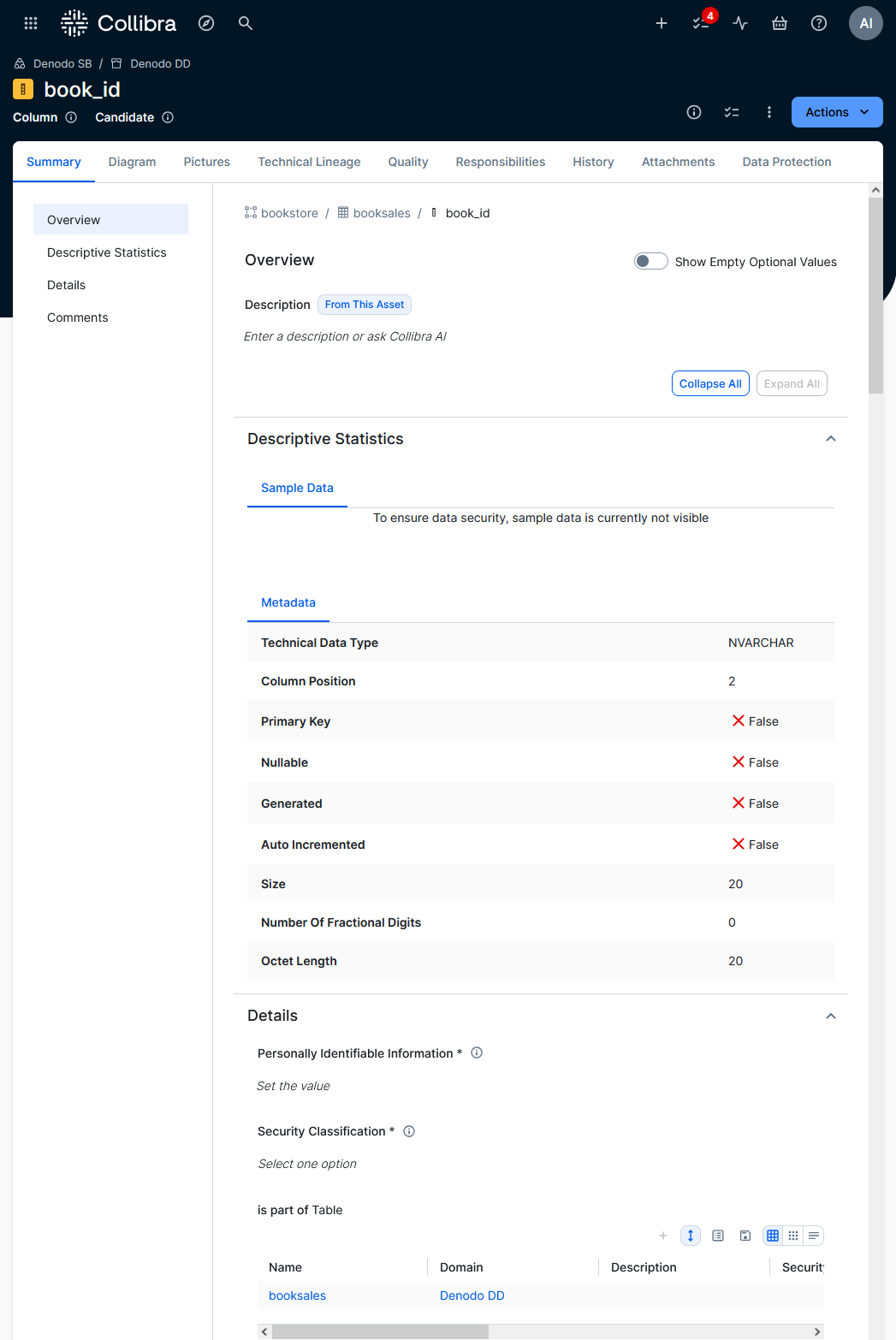Image resolution: width=896 pixels, height=1340 pixels.
Task: Open the data basket icon
Action: 780,23
